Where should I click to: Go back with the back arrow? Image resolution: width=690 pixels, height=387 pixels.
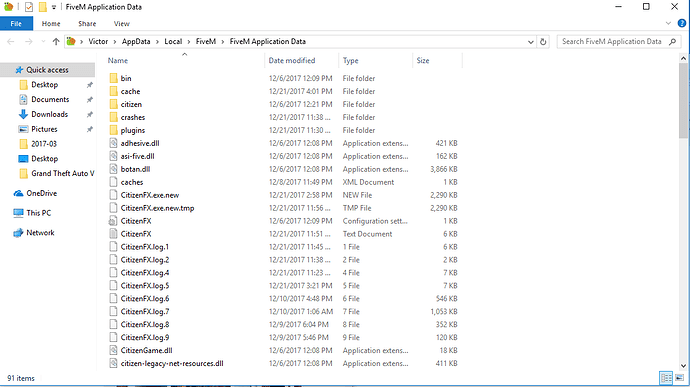click(x=11, y=41)
